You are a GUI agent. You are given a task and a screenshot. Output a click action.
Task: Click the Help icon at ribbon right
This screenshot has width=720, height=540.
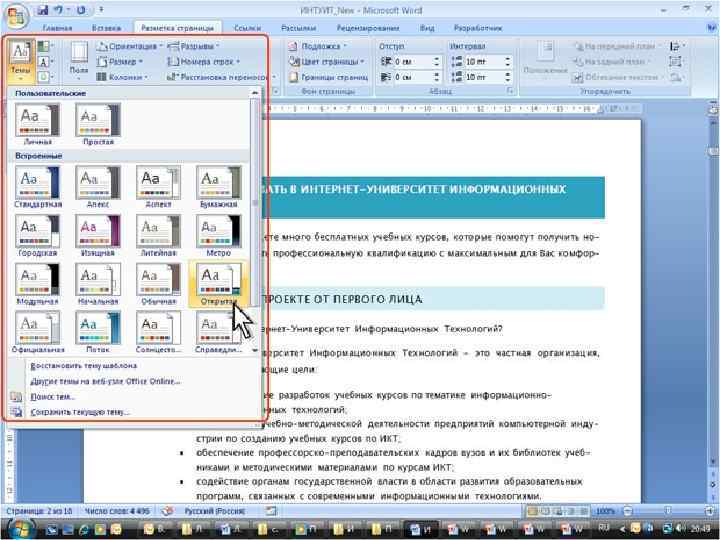710,28
